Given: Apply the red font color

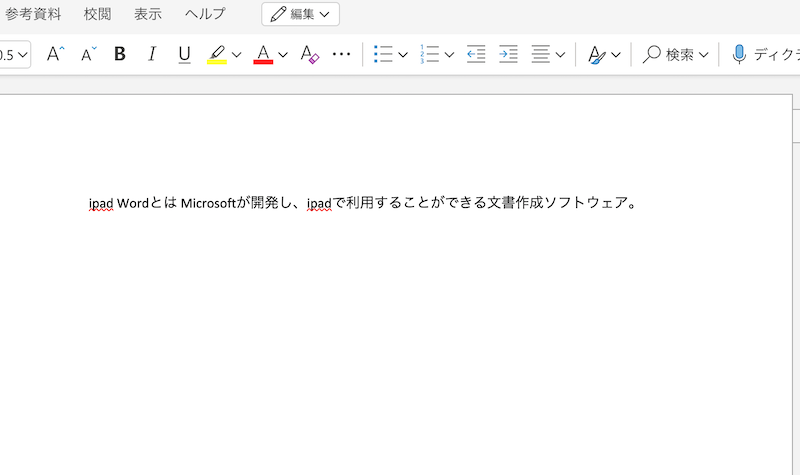Looking at the screenshot, I should pyautogui.click(x=263, y=54).
